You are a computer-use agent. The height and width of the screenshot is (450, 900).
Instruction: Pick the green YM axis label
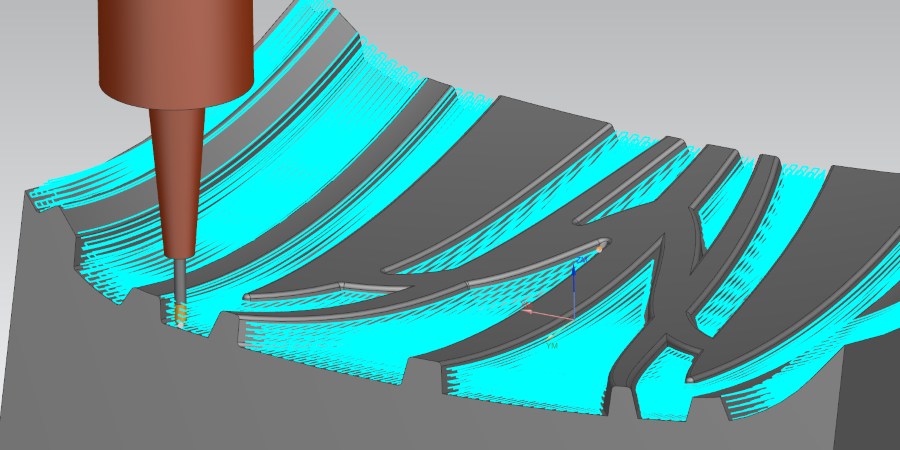point(551,345)
